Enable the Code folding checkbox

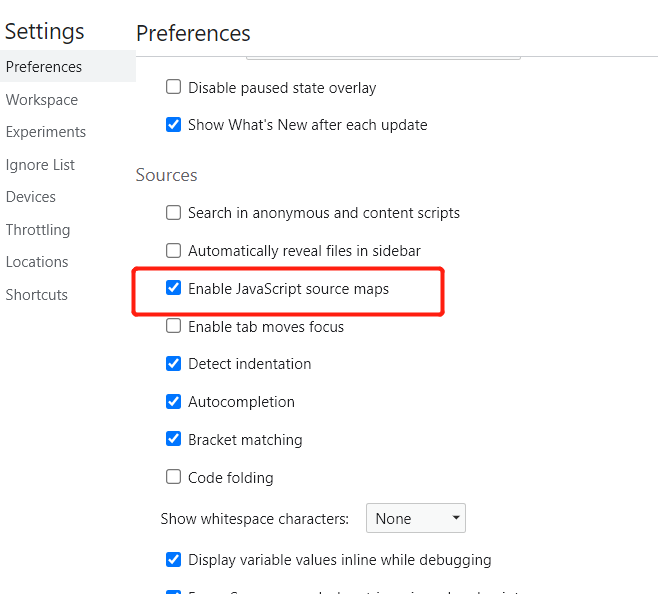click(174, 477)
